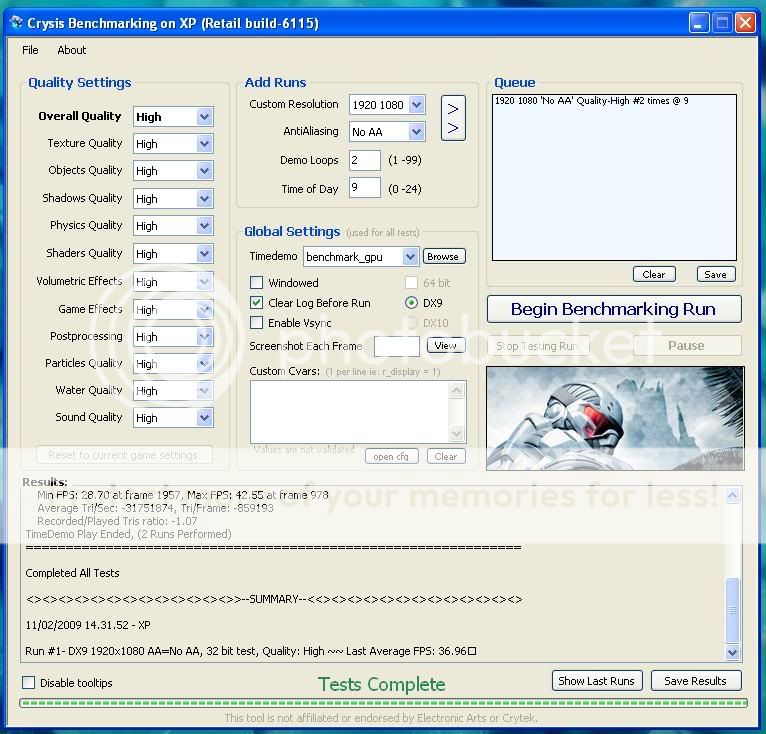Expand the Physics Quality dropdown
The height and width of the screenshot is (734, 766).
[205, 225]
